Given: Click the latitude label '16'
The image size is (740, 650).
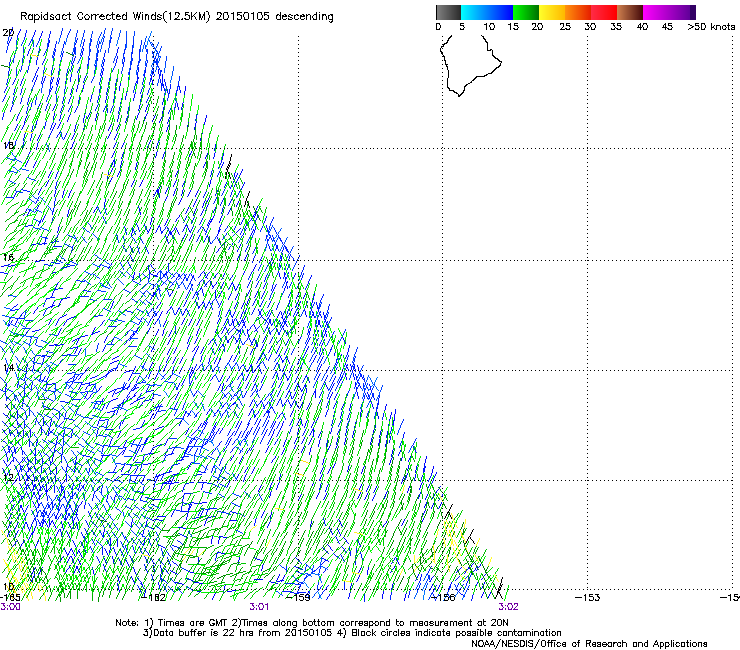Looking at the screenshot, I should pyautogui.click(x=8, y=258).
